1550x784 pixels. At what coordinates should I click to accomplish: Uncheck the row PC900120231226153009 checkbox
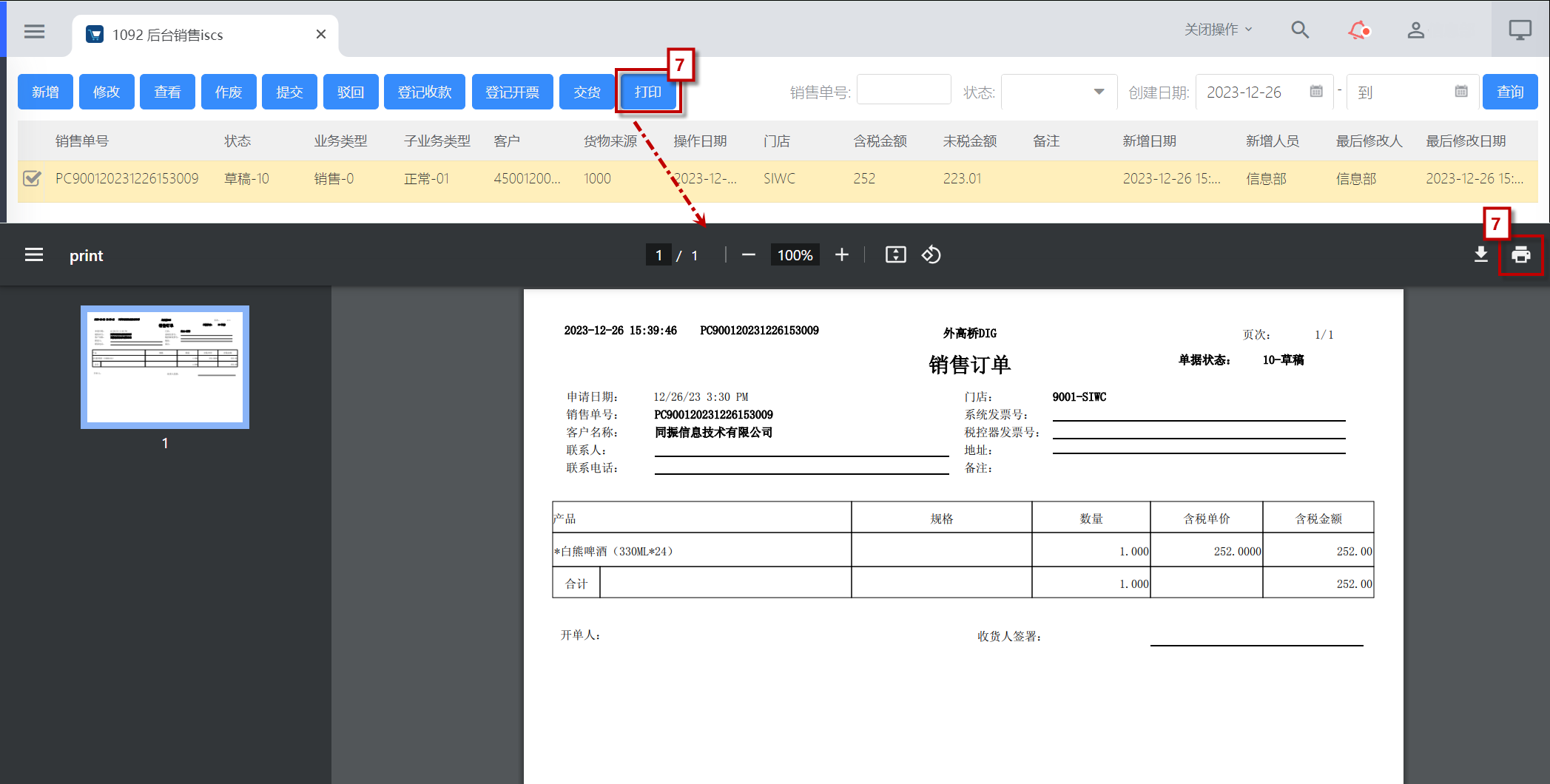[x=32, y=178]
